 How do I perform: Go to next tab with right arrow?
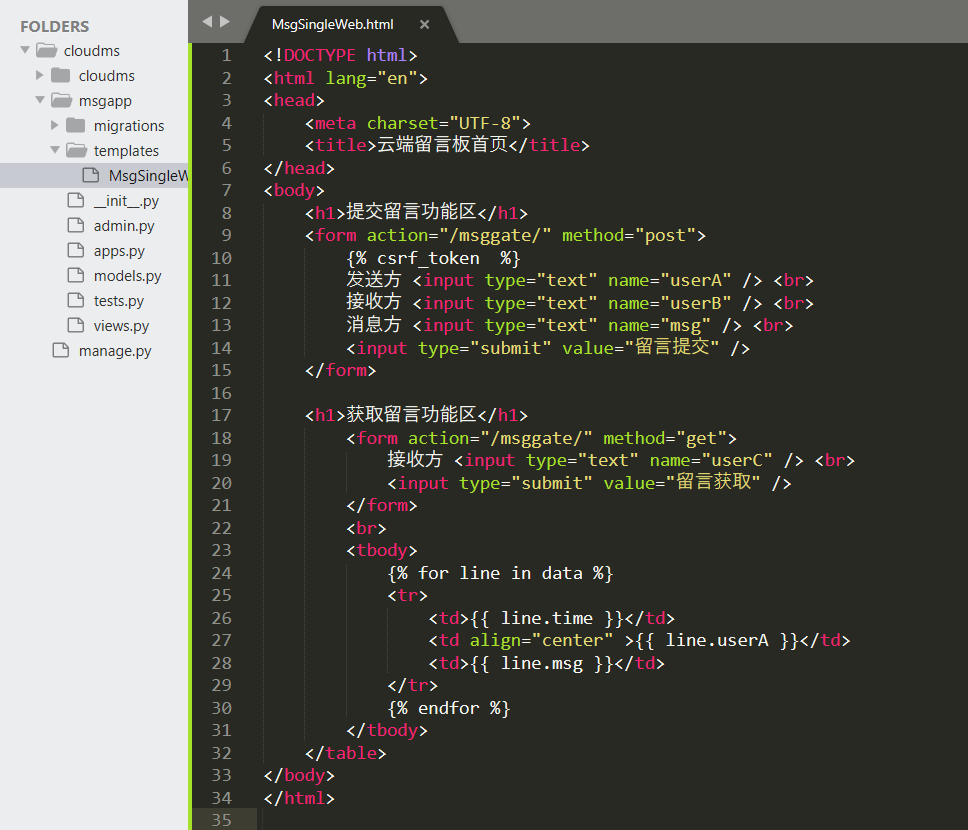225,21
